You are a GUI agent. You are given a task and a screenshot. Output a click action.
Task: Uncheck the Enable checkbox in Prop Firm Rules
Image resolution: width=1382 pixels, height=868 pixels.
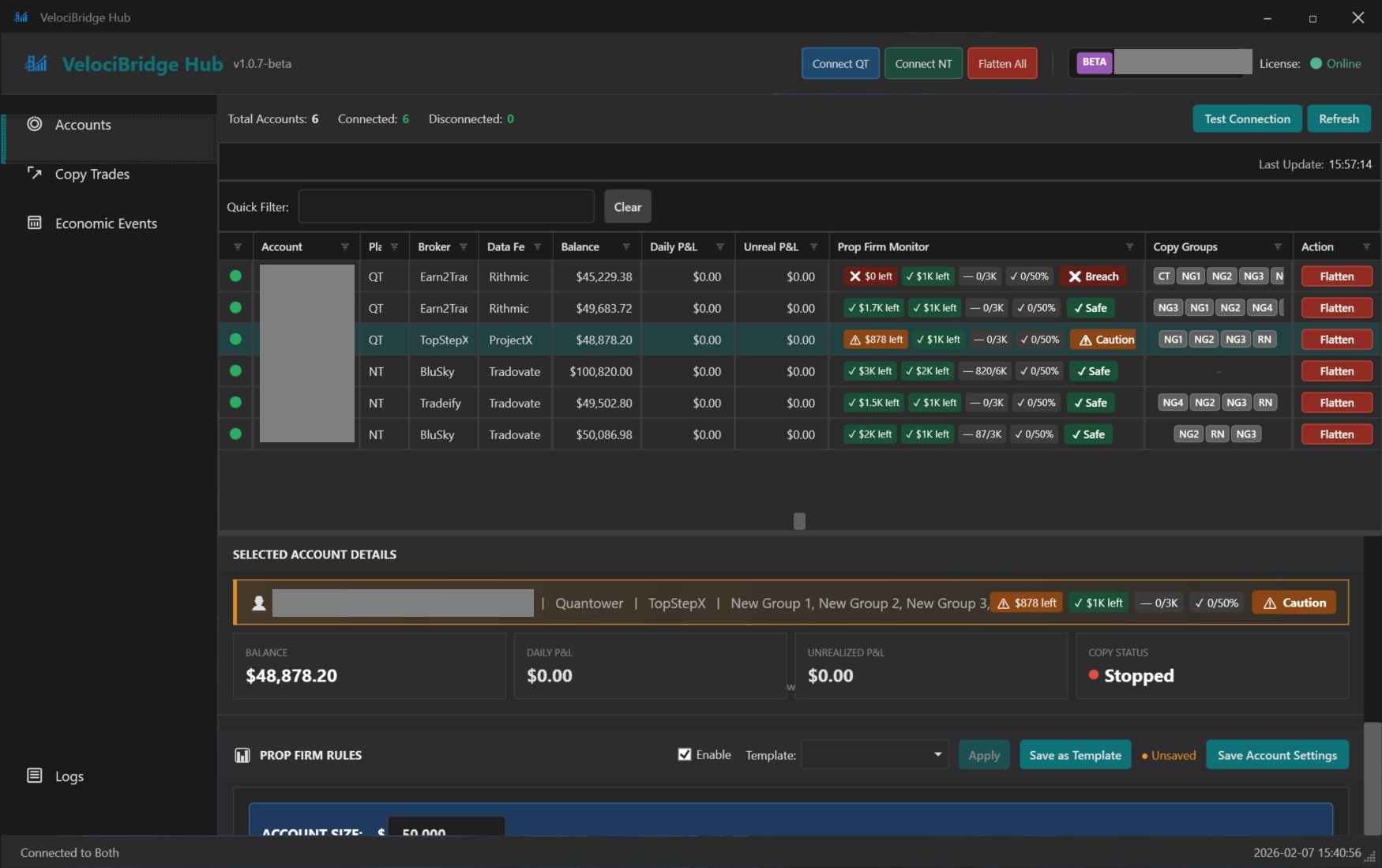click(x=685, y=754)
